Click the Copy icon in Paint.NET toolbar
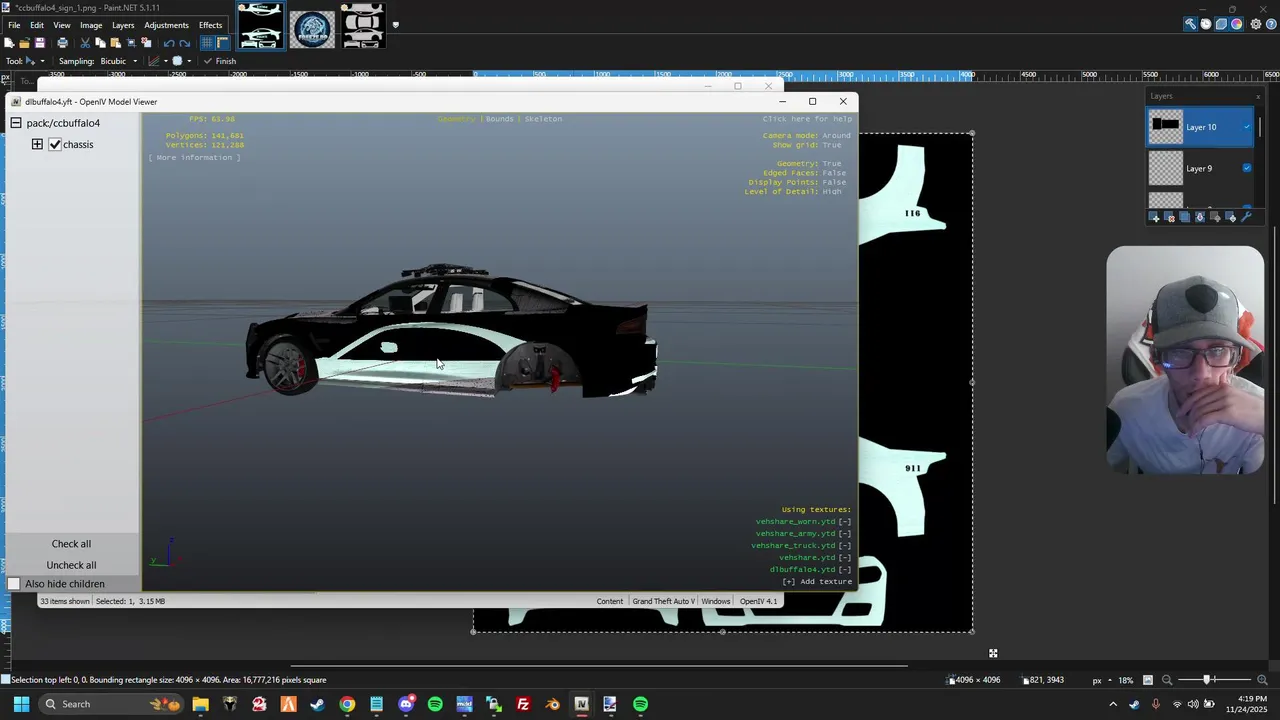 click(x=100, y=43)
